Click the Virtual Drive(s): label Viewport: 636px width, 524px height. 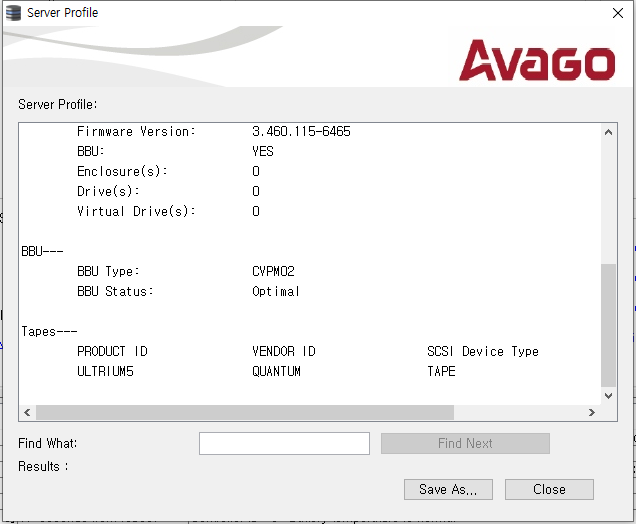click(136, 211)
